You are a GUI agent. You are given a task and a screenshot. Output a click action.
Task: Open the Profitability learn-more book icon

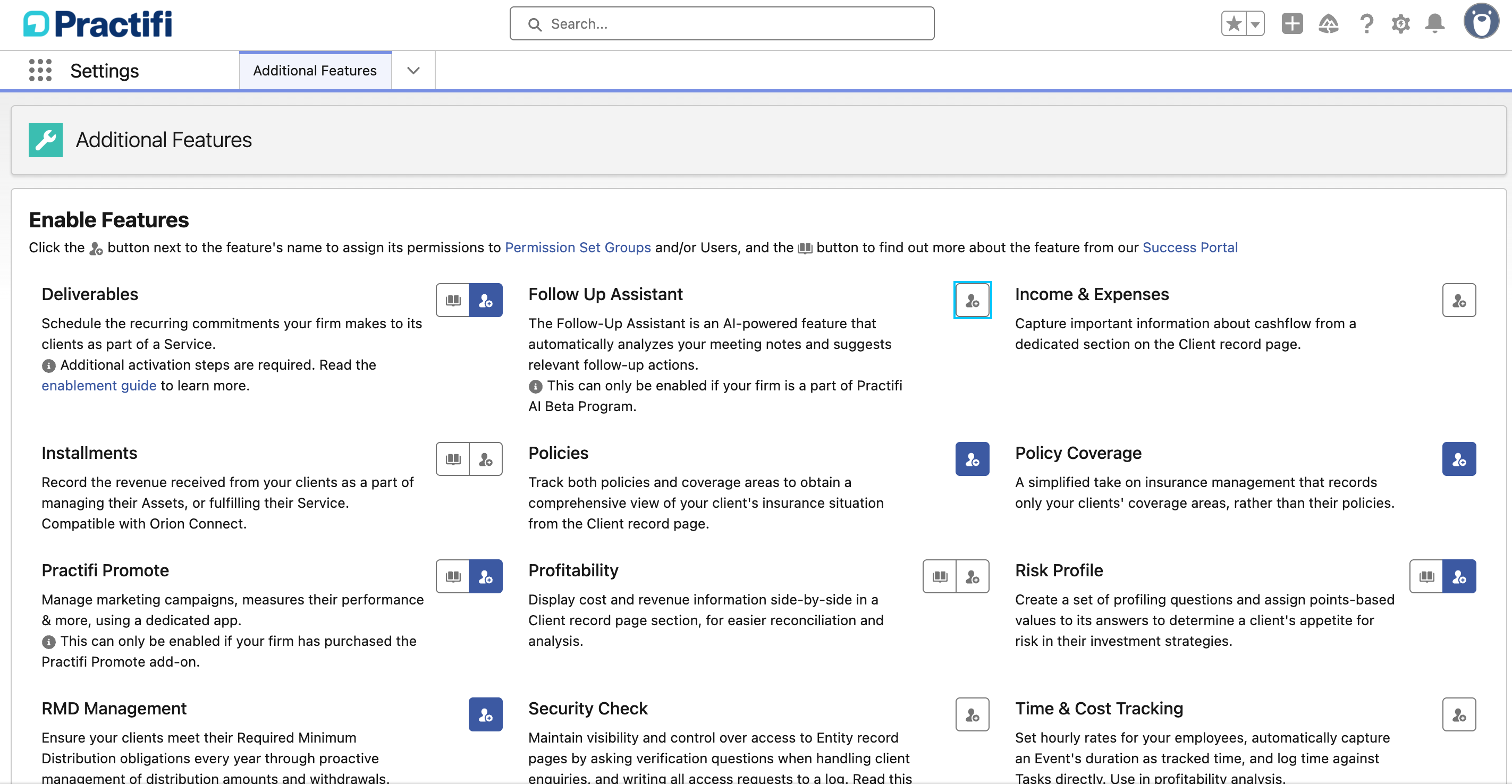(939, 576)
